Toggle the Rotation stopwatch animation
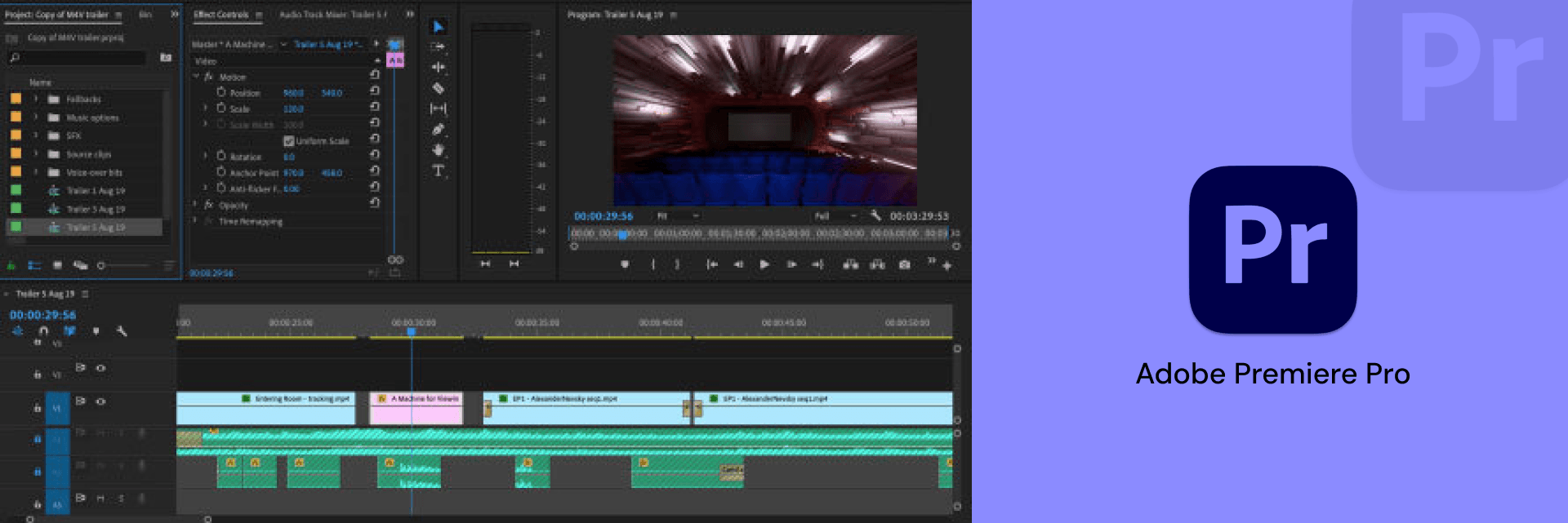 (221, 156)
